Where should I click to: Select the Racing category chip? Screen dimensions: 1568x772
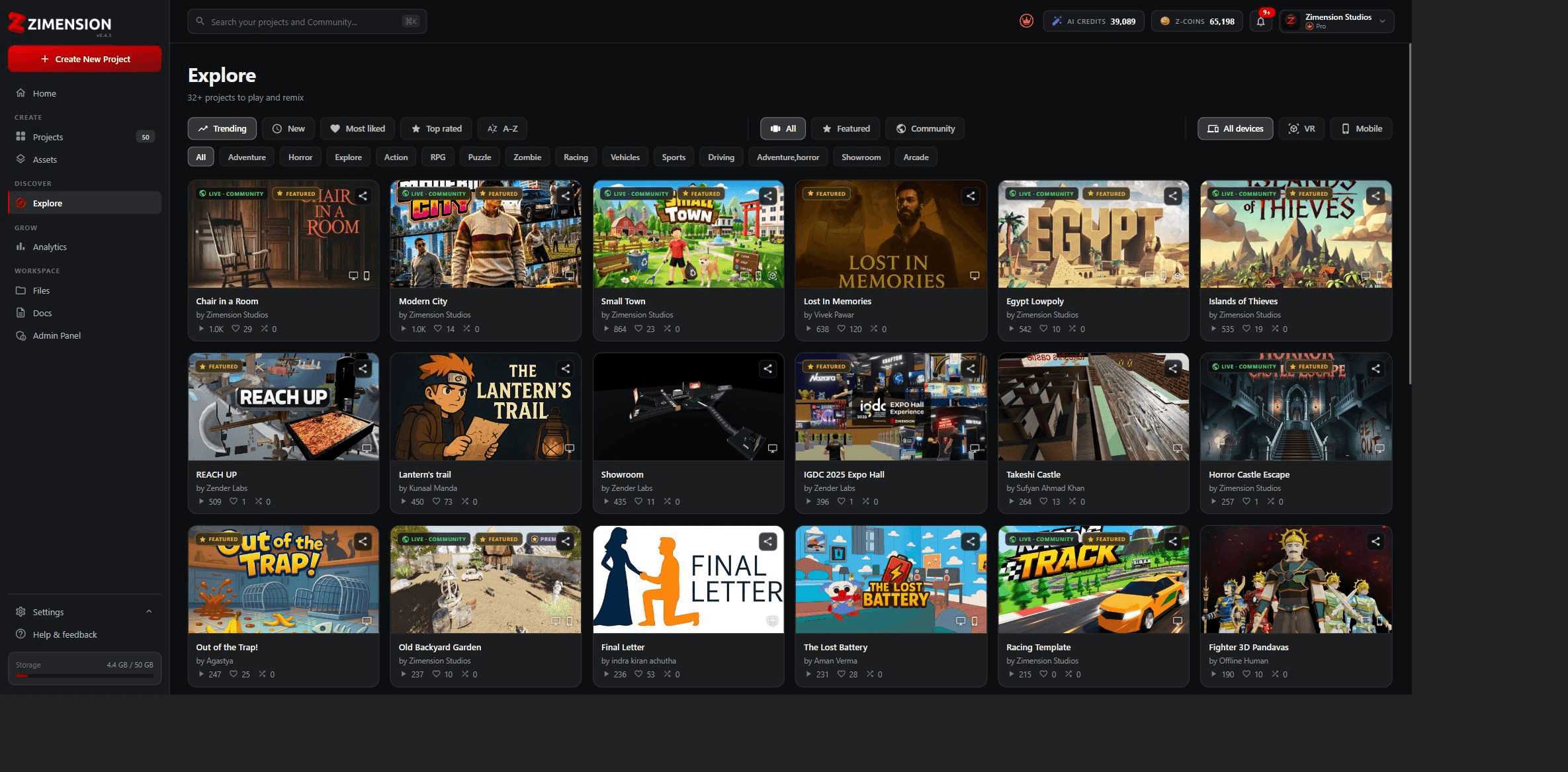(576, 157)
